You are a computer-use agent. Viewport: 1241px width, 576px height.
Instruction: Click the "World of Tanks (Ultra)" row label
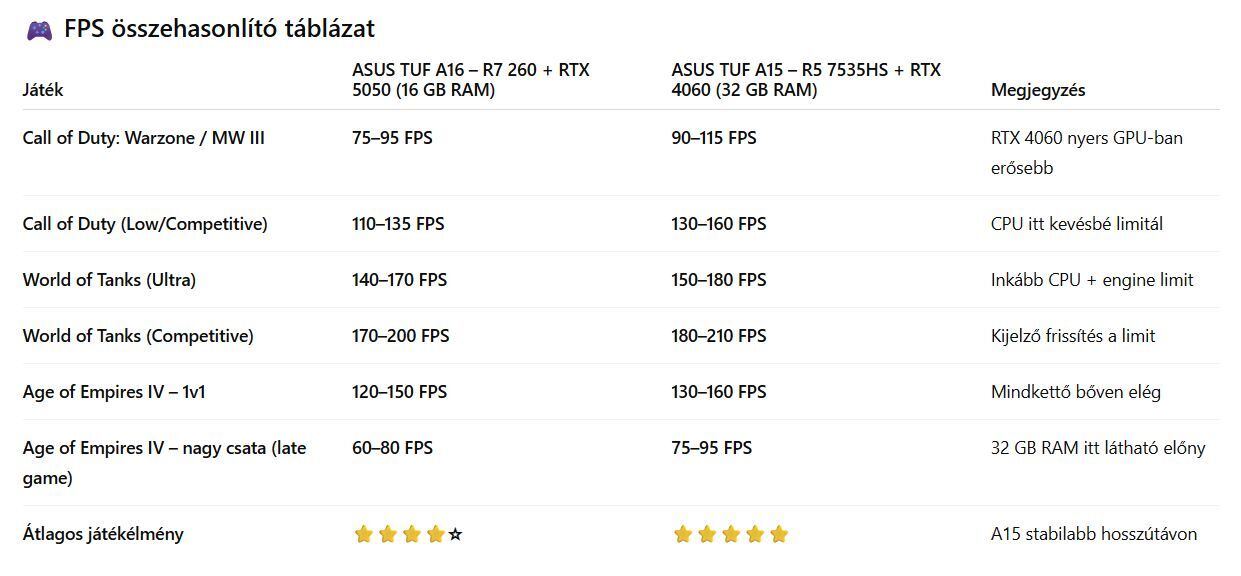109,280
